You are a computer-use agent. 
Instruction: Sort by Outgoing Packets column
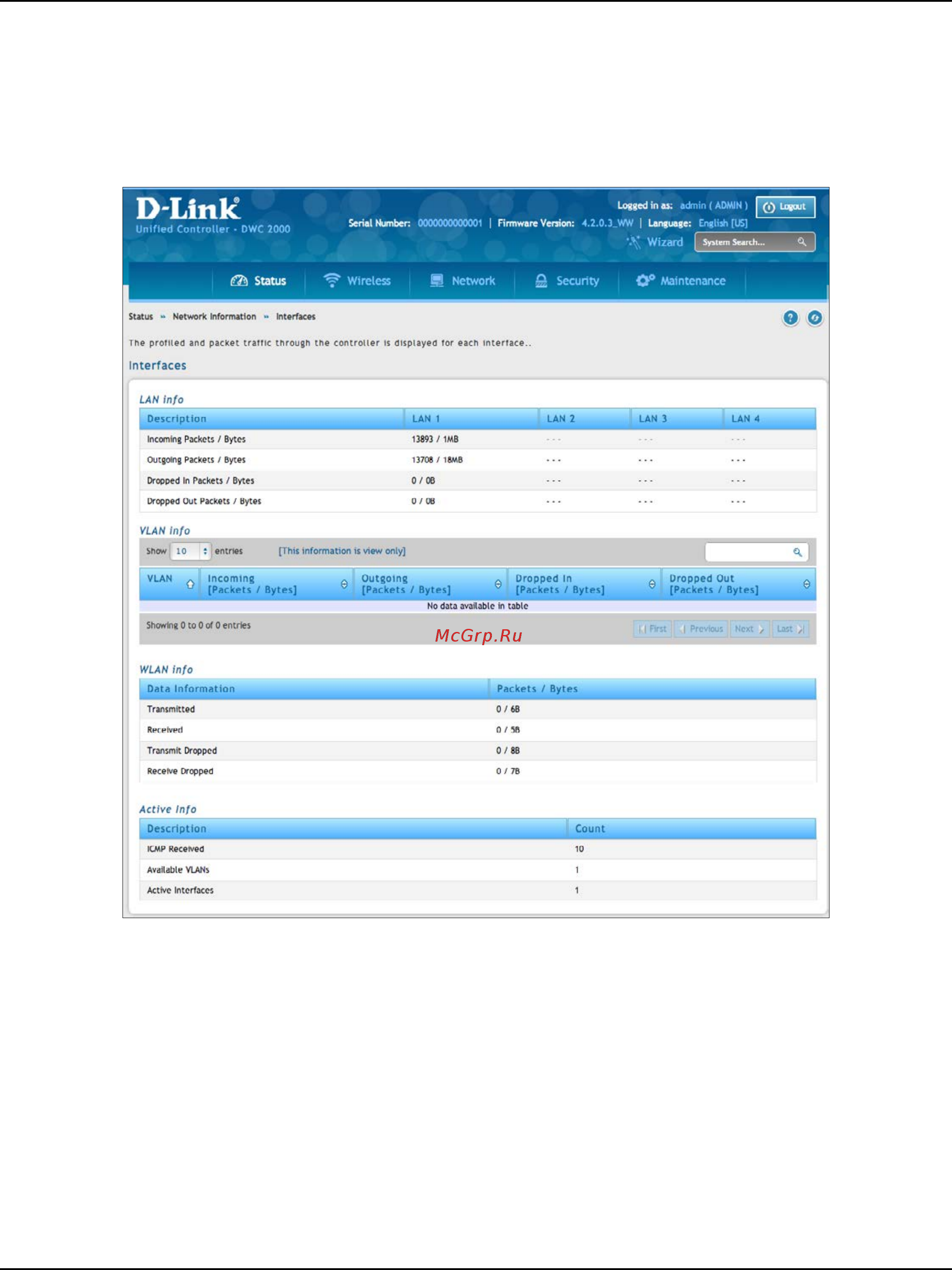498,584
